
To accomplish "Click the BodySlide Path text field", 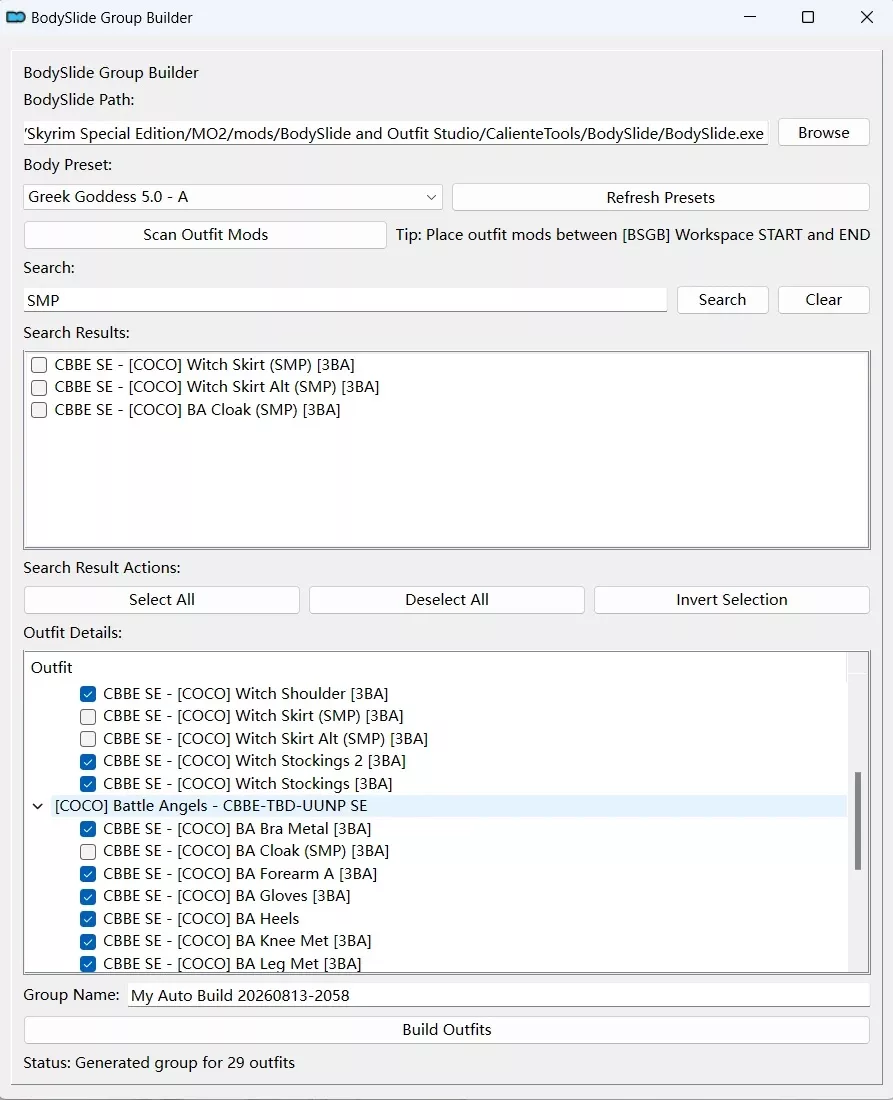I will pos(396,133).
